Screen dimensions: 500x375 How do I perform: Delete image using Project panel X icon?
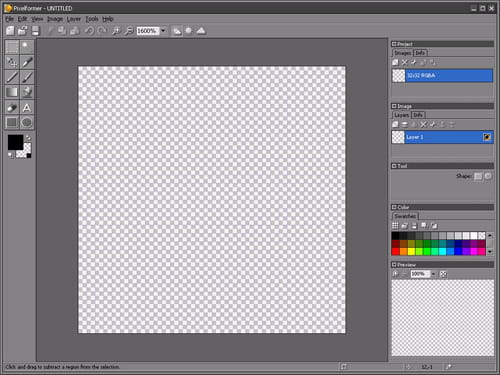pyautogui.click(x=405, y=62)
